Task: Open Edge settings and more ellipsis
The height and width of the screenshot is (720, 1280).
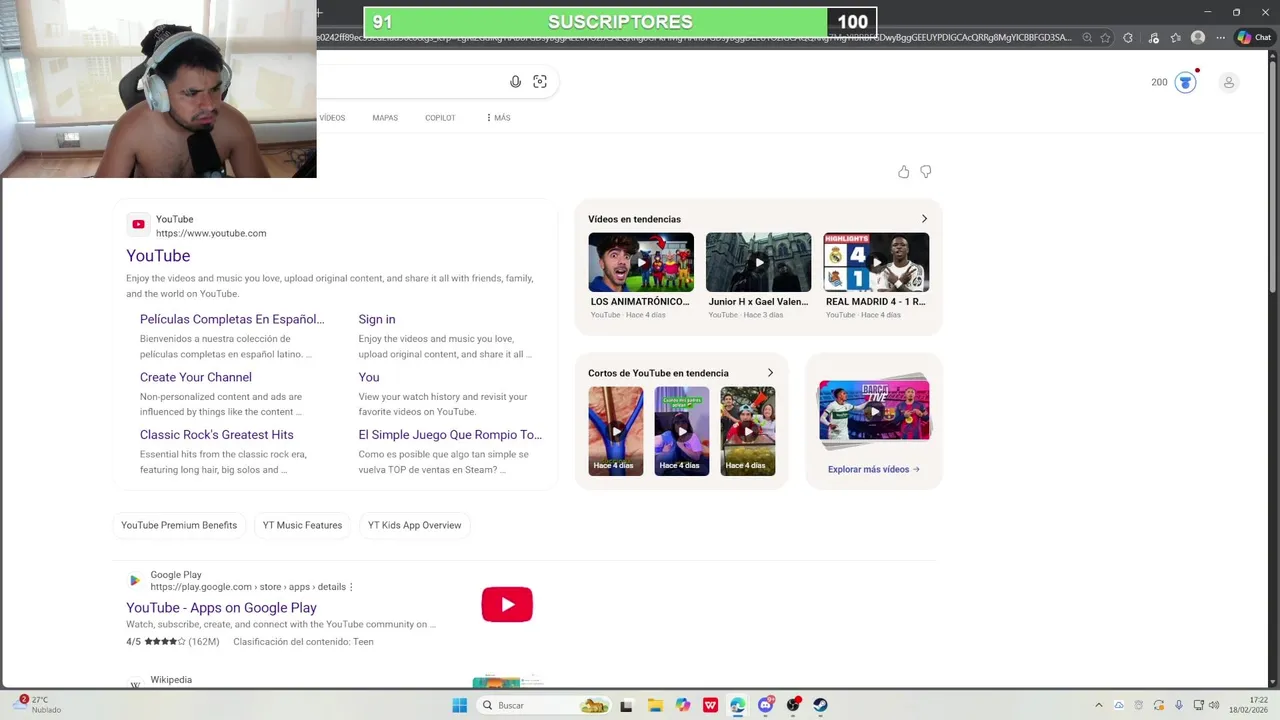Action: pos(1221,38)
